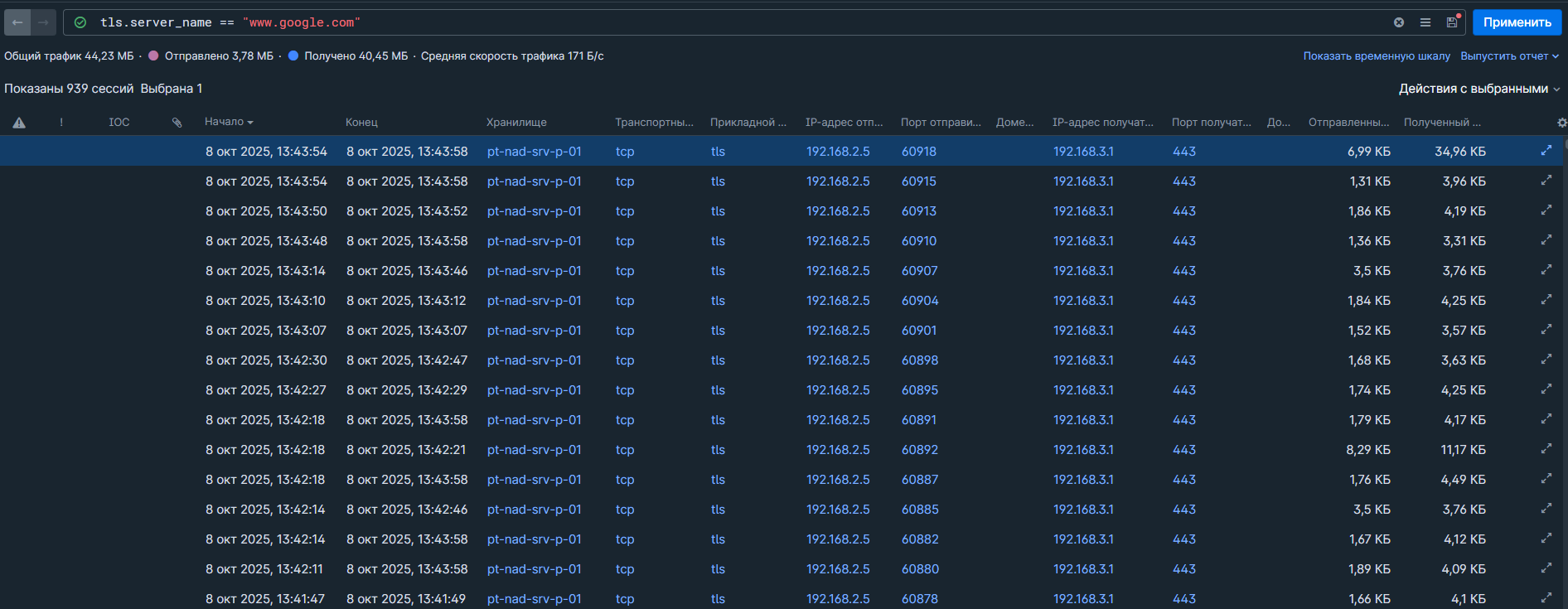Click source port 60915 link

(918, 181)
